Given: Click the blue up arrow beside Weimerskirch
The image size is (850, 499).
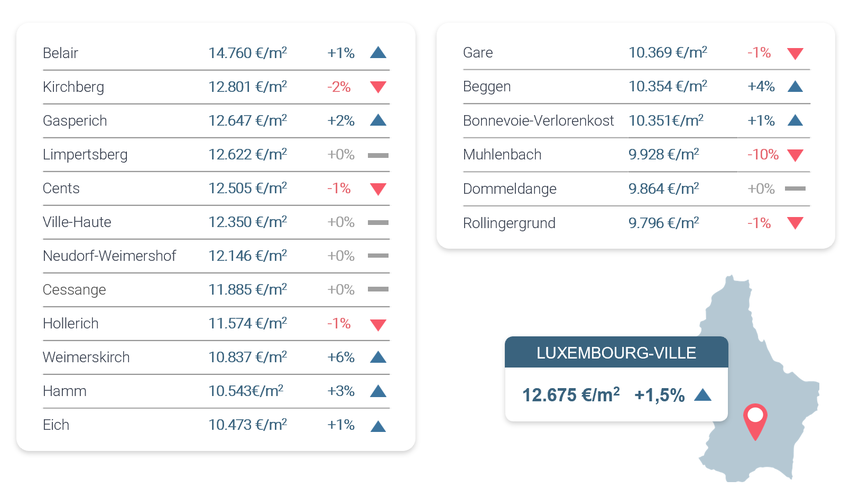Looking at the screenshot, I should point(378,357).
